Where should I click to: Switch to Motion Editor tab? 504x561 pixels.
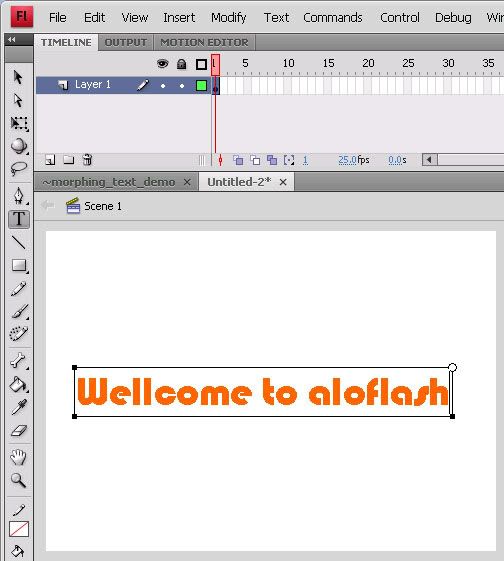coord(204,43)
